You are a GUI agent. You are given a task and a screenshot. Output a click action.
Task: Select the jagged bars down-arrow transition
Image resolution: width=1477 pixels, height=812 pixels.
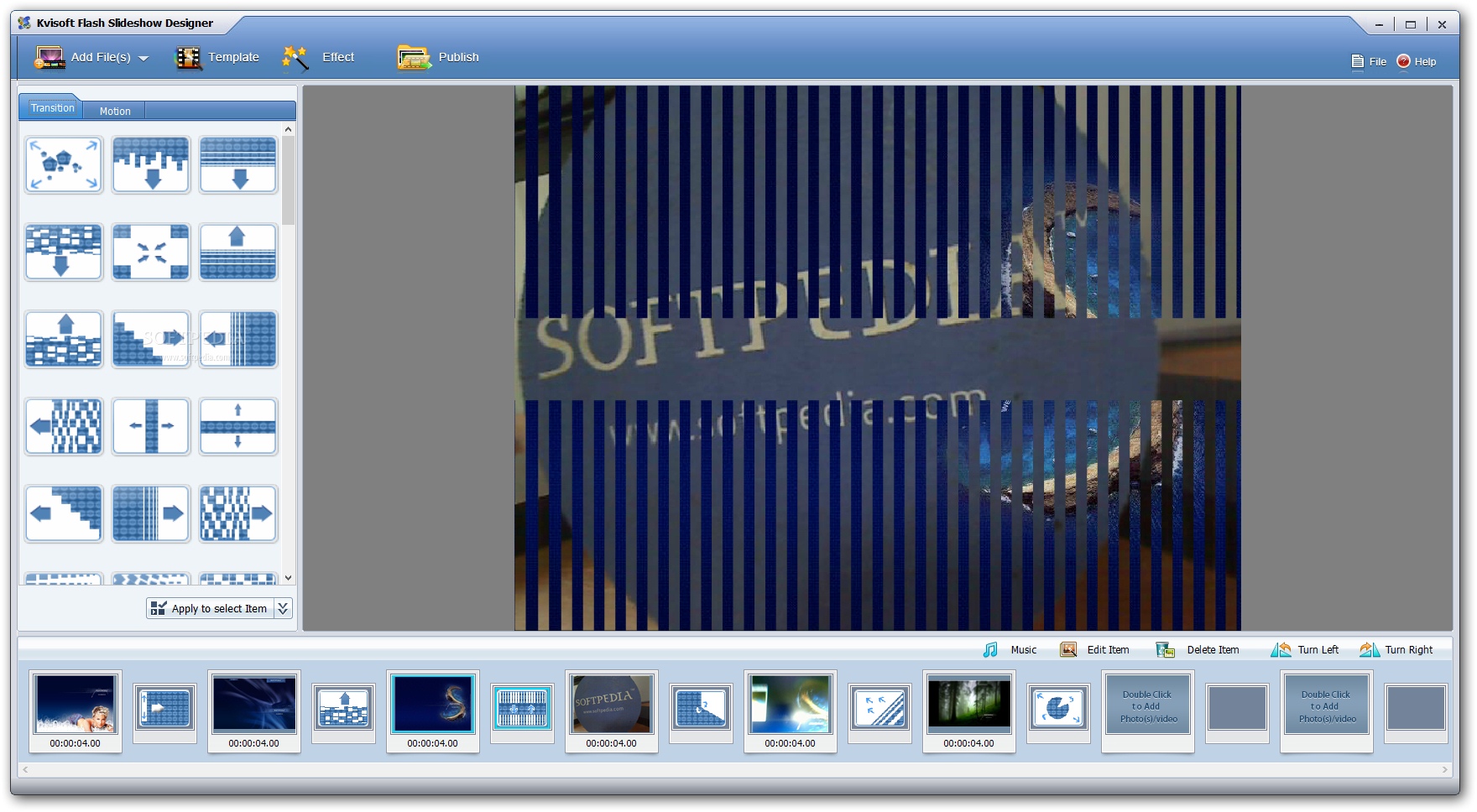[151, 165]
